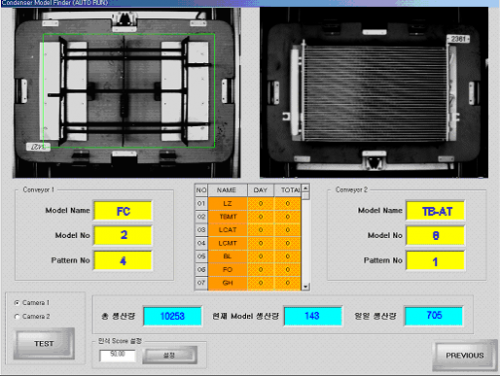Click the TEST button
500x376 pixels.
tap(44, 344)
